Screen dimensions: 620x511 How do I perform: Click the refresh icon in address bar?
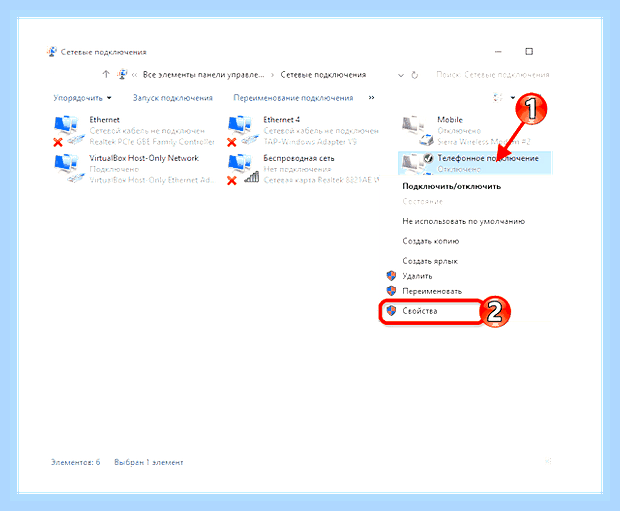(x=414, y=75)
